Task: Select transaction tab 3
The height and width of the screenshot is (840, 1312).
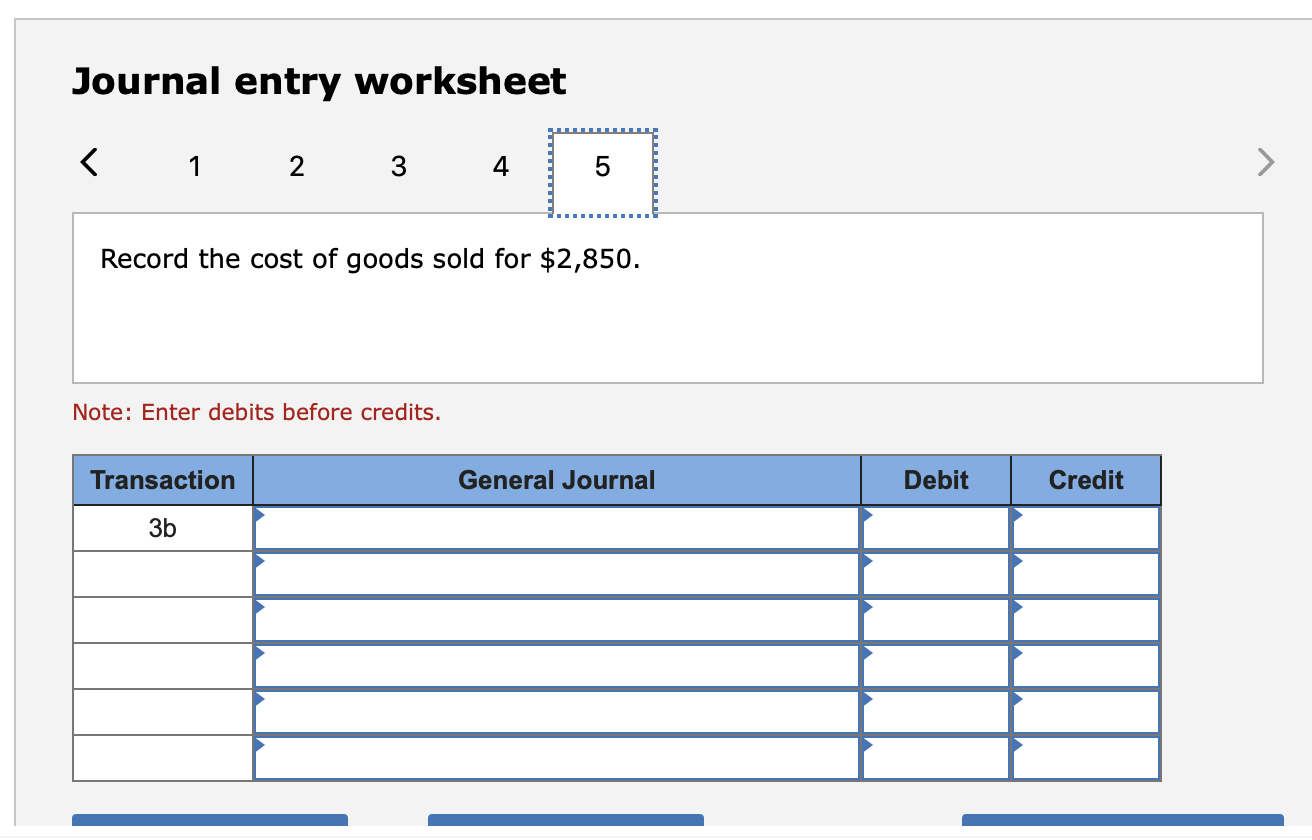Action: (399, 166)
